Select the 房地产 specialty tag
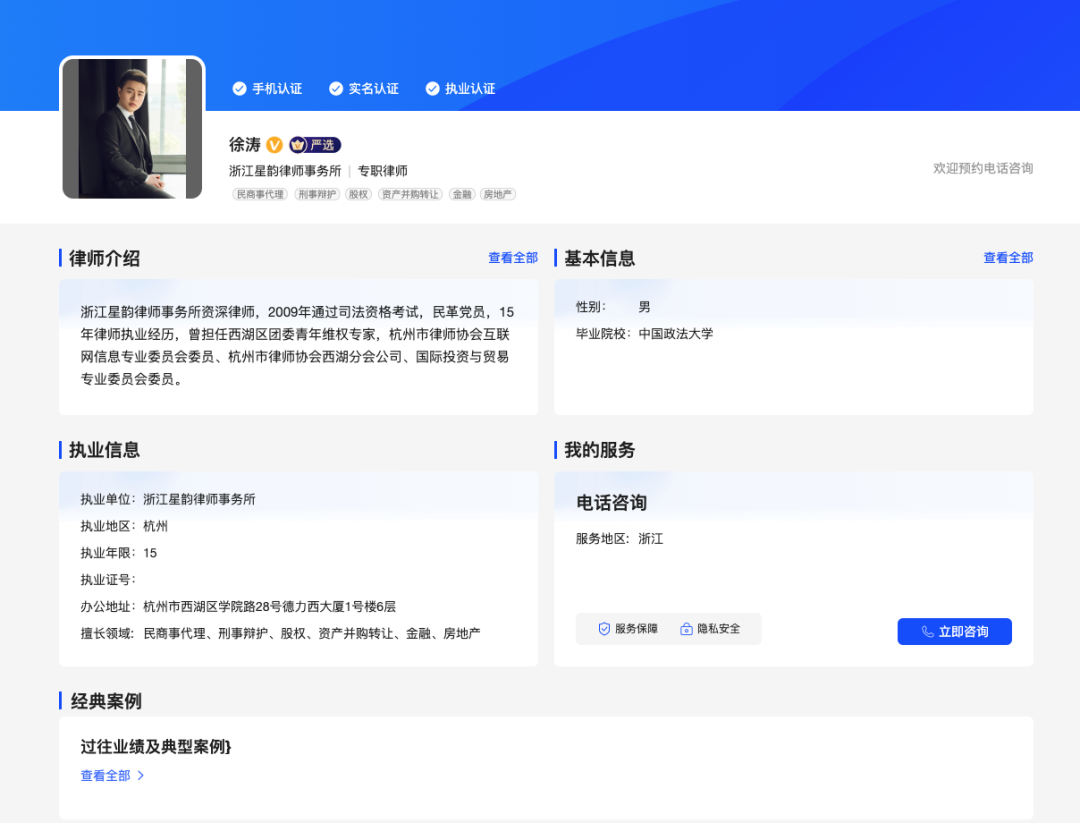The width and height of the screenshot is (1080, 823). tap(497, 195)
